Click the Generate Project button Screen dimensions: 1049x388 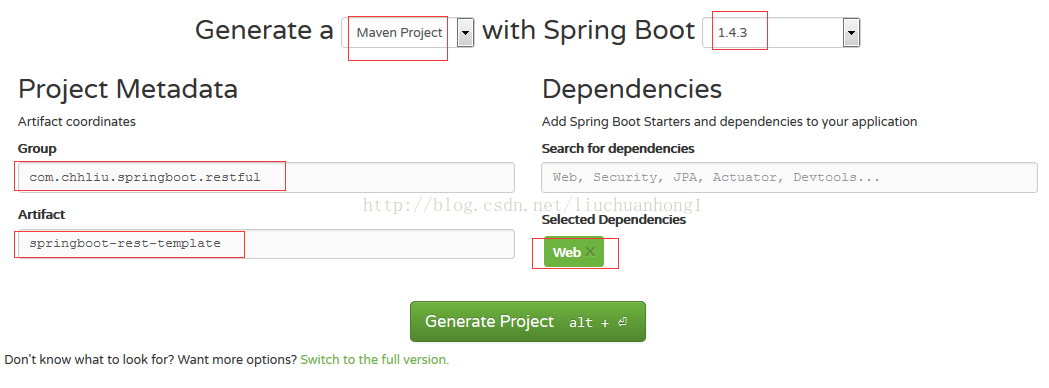tap(528, 322)
